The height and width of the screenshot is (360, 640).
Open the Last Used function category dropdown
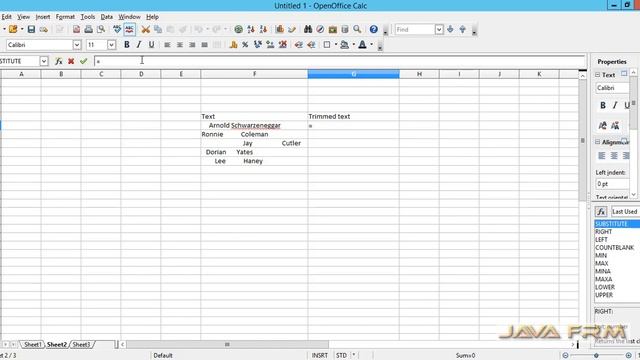(625, 212)
